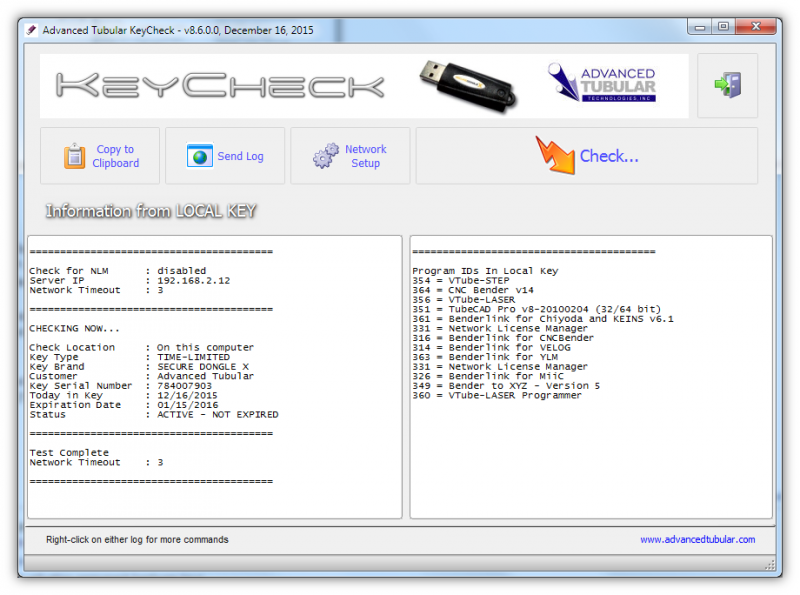
Task: Click 'Customer : Advanced Tubular' line
Action: pyautogui.click(x=141, y=376)
